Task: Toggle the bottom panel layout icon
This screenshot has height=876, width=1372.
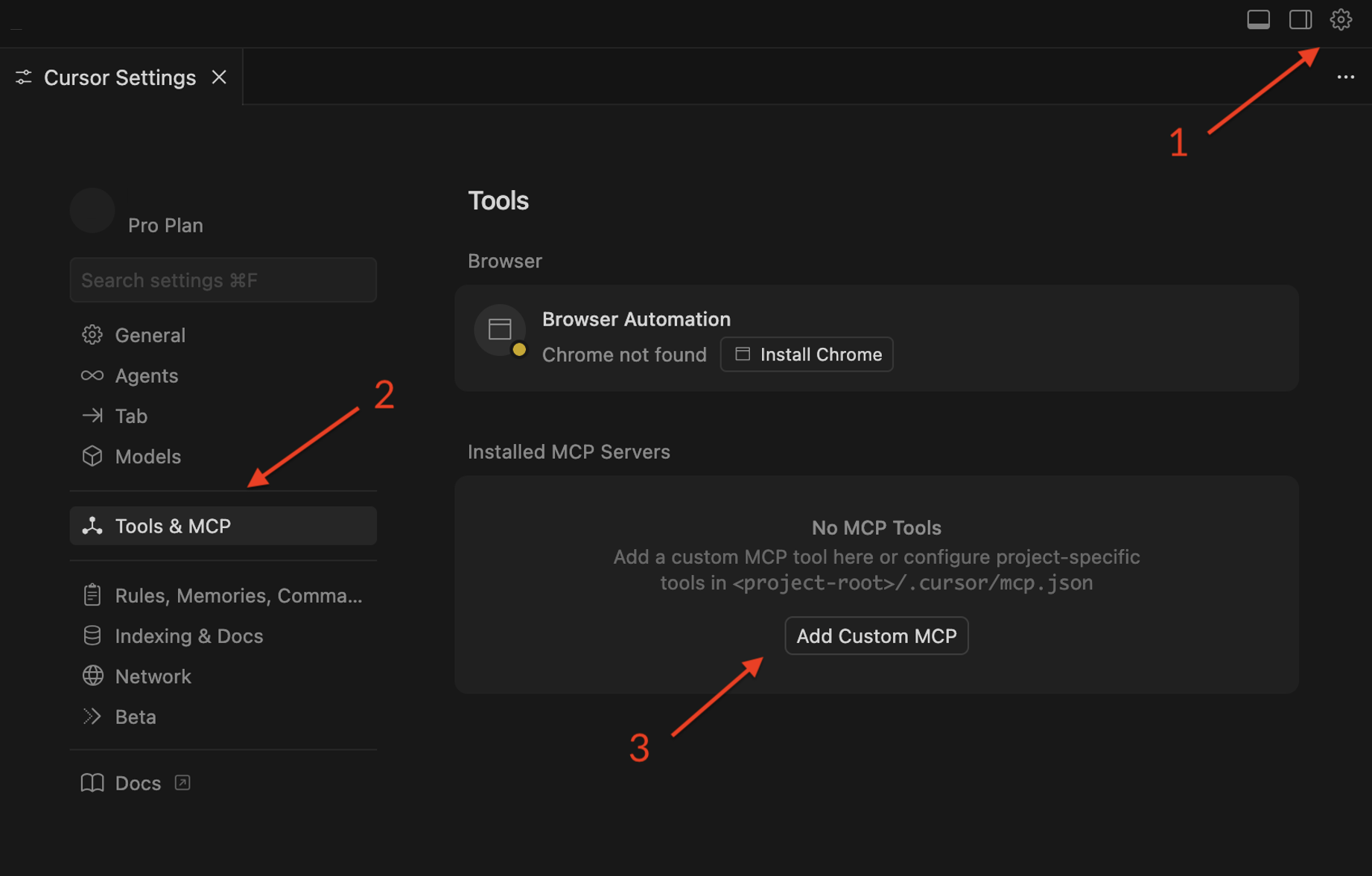Action: [x=1258, y=19]
